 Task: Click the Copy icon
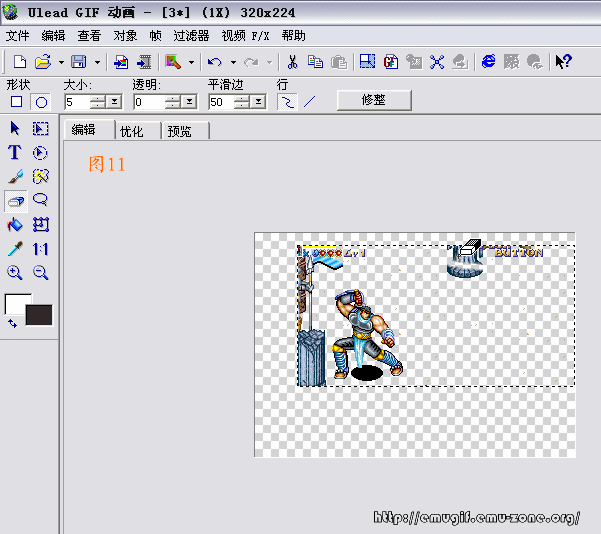[x=315, y=62]
